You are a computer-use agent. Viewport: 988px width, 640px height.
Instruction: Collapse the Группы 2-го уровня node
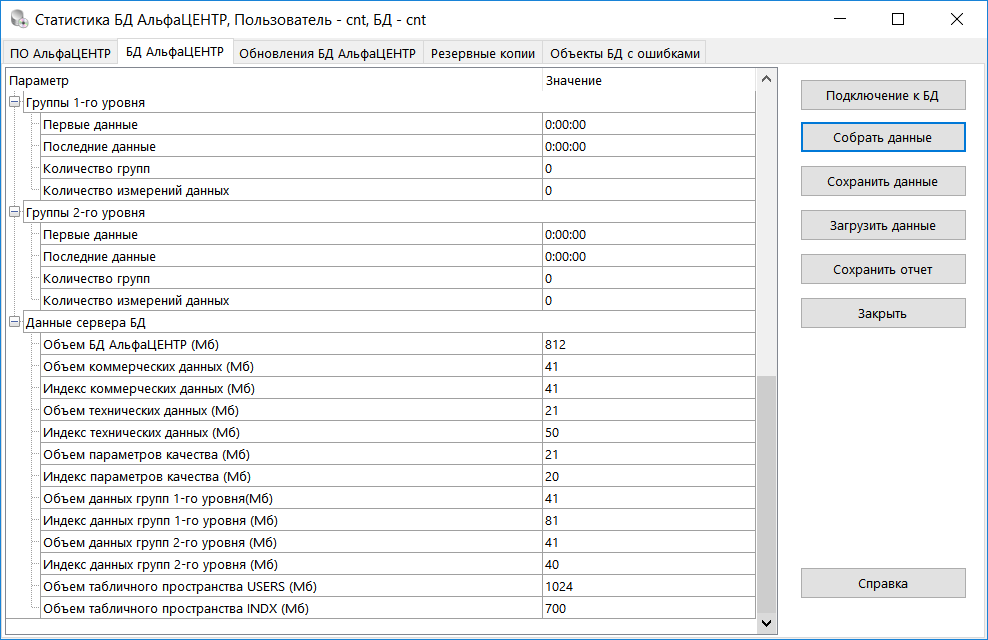pyautogui.click(x=14, y=212)
